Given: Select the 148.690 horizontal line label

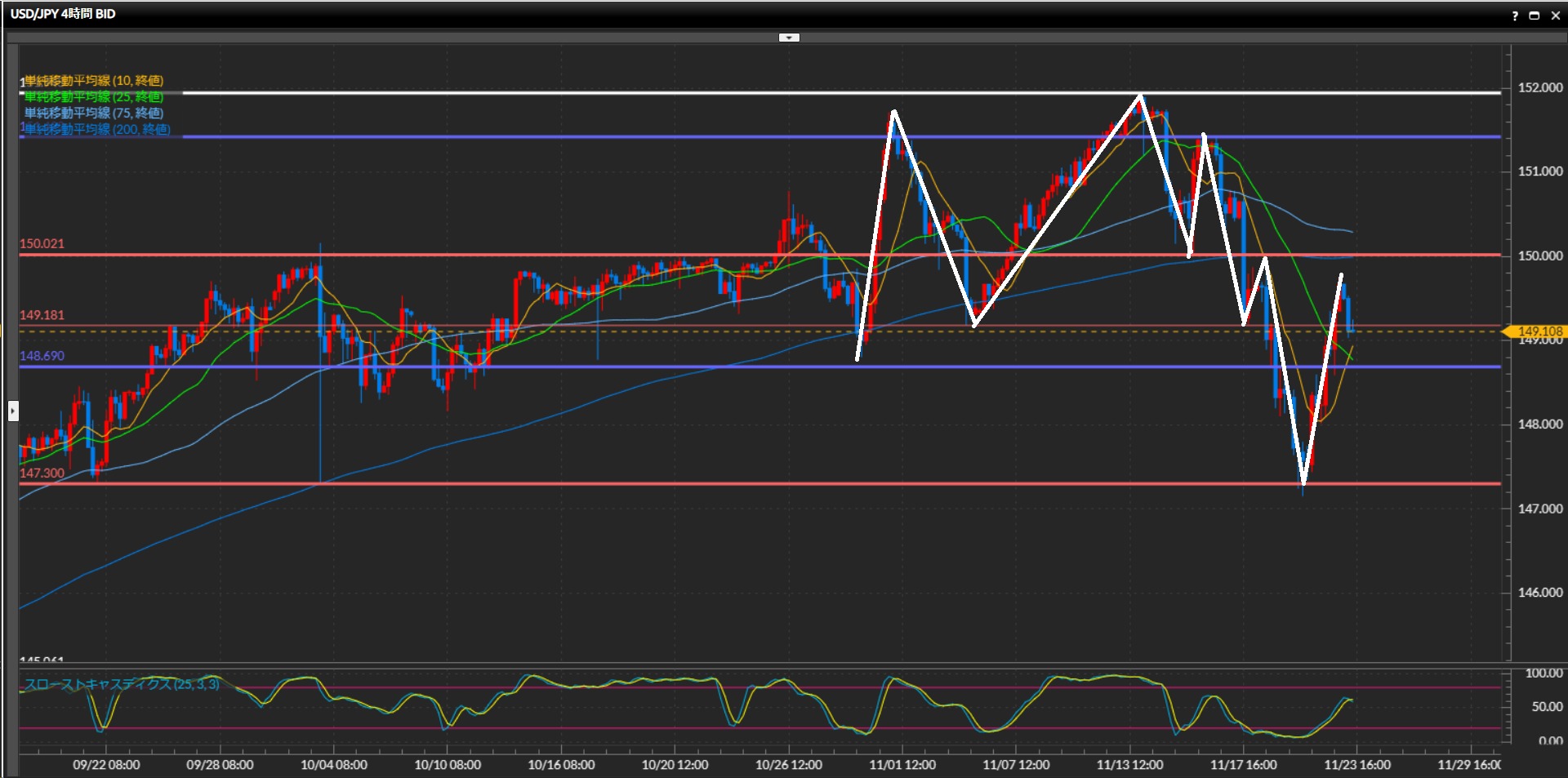Looking at the screenshot, I should [42, 355].
